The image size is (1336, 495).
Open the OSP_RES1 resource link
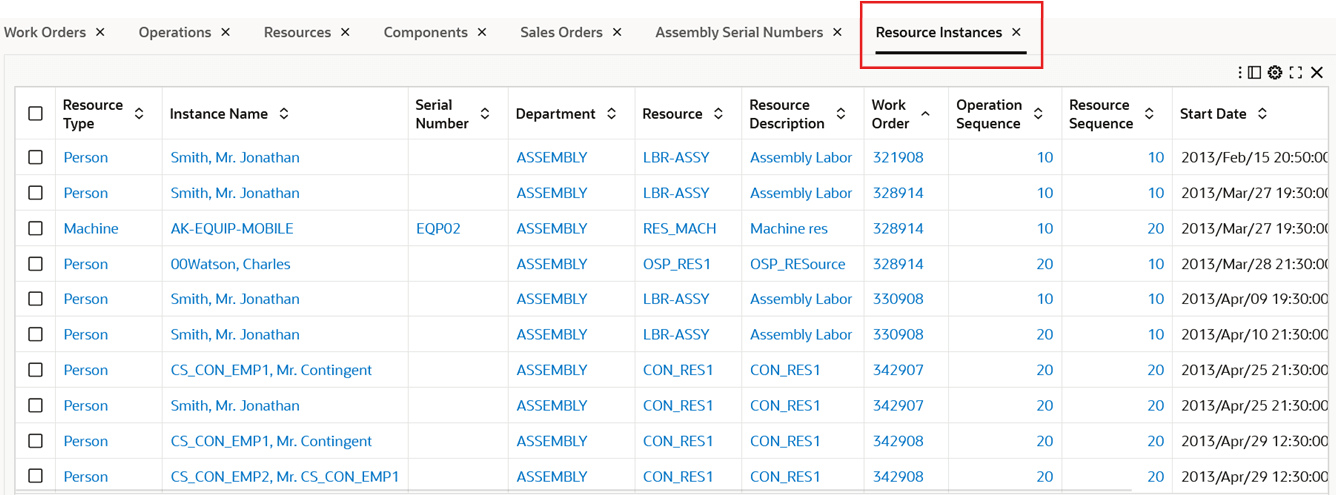(677, 264)
